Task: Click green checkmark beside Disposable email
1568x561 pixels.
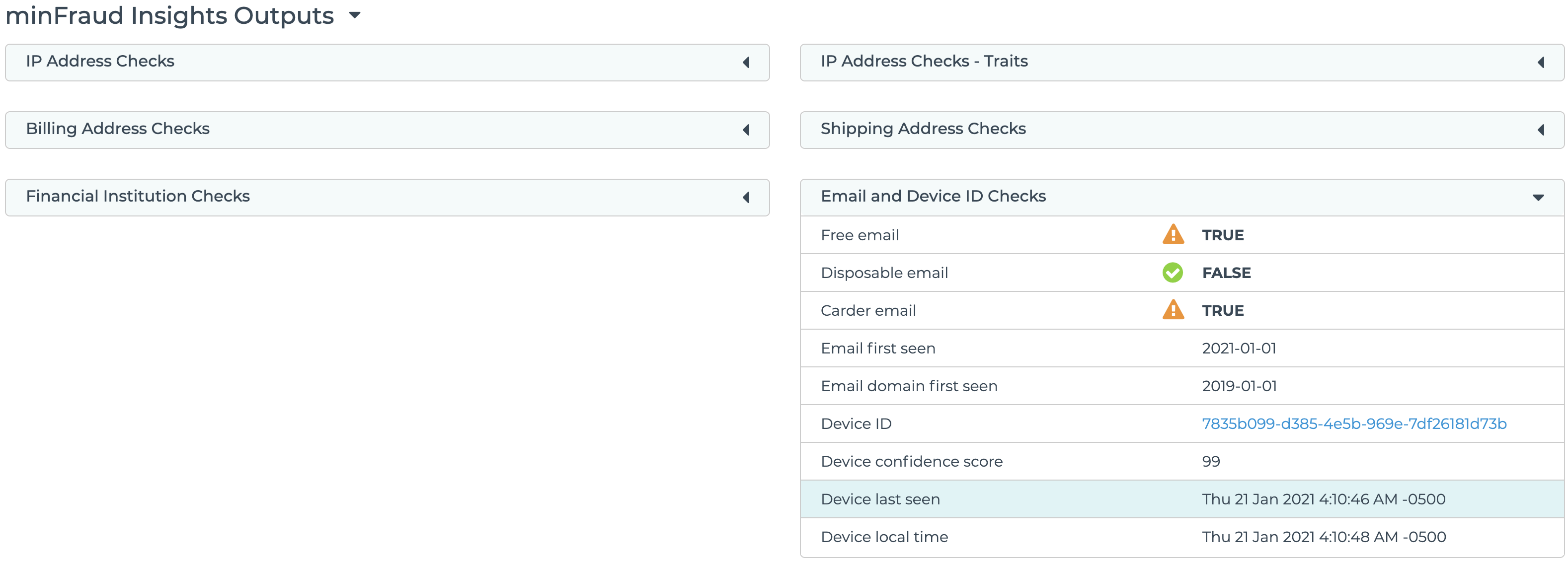Action: coord(1173,273)
